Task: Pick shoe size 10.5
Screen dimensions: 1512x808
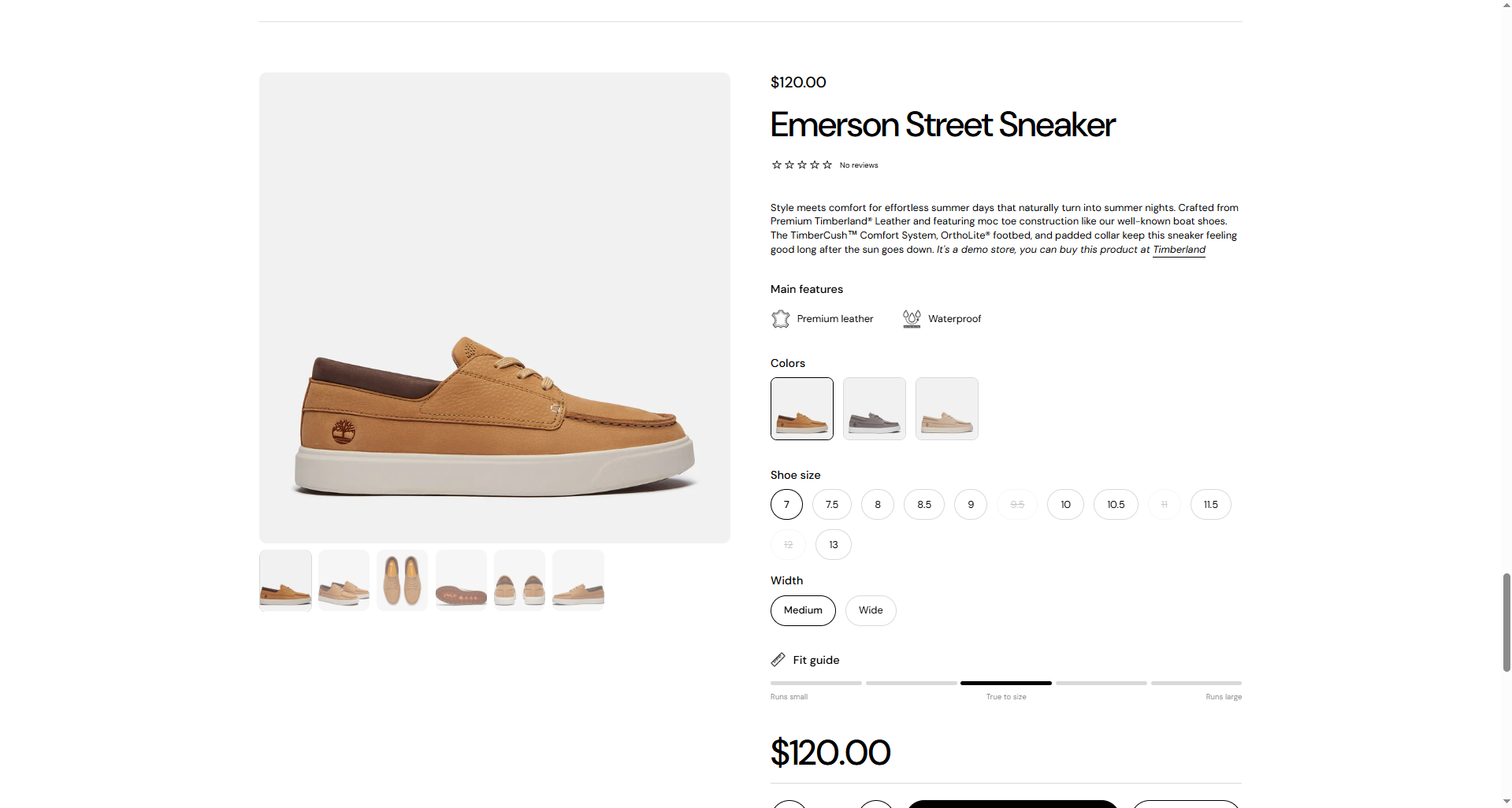Action: coord(1115,505)
